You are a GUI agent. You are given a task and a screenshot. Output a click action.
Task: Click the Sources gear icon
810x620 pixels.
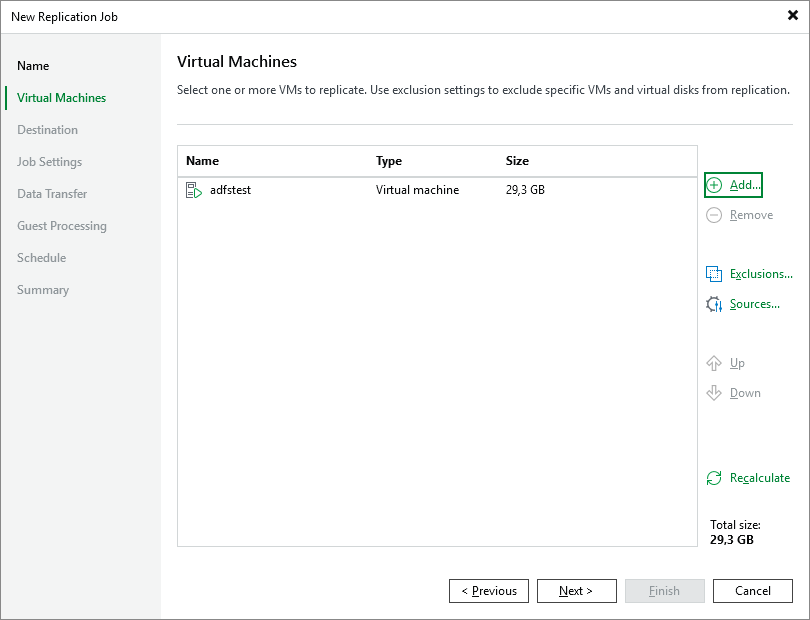click(714, 304)
